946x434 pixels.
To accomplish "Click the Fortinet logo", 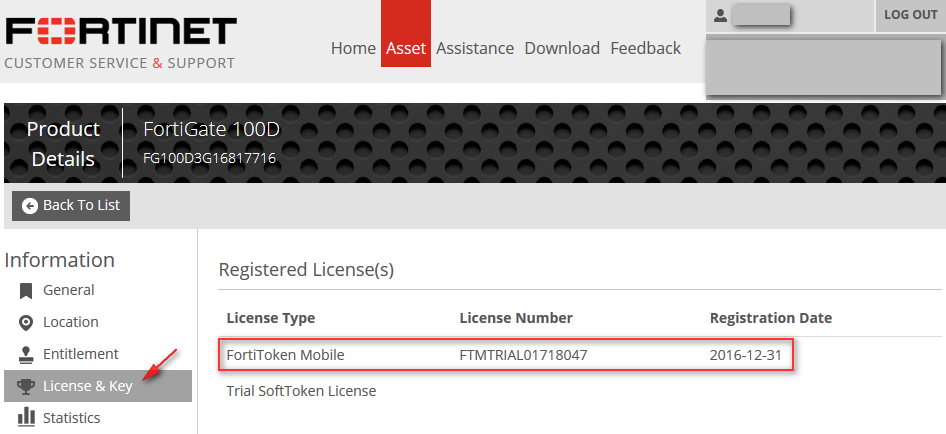I will [x=121, y=31].
